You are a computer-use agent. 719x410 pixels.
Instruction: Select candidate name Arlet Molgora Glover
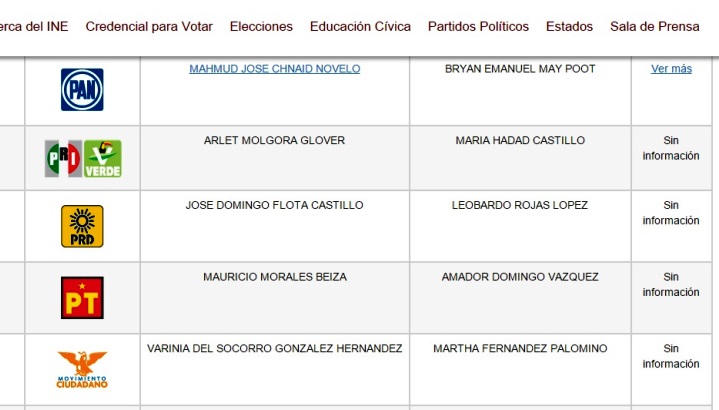[x=274, y=141]
